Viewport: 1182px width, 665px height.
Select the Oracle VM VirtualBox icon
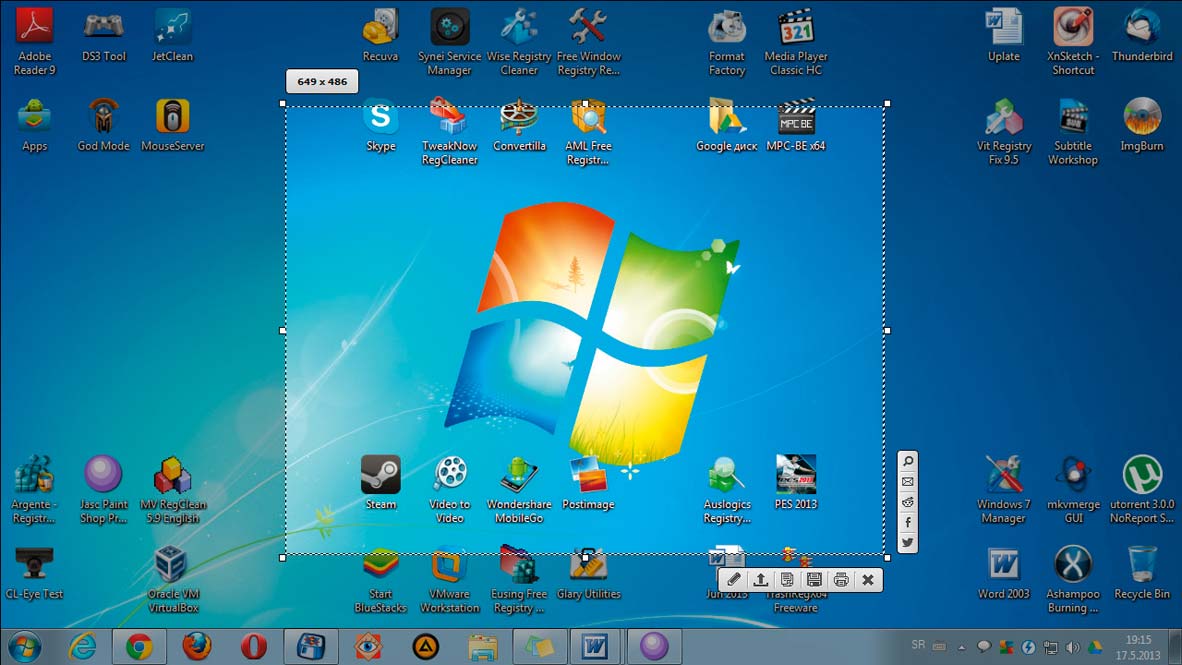click(x=173, y=579)
